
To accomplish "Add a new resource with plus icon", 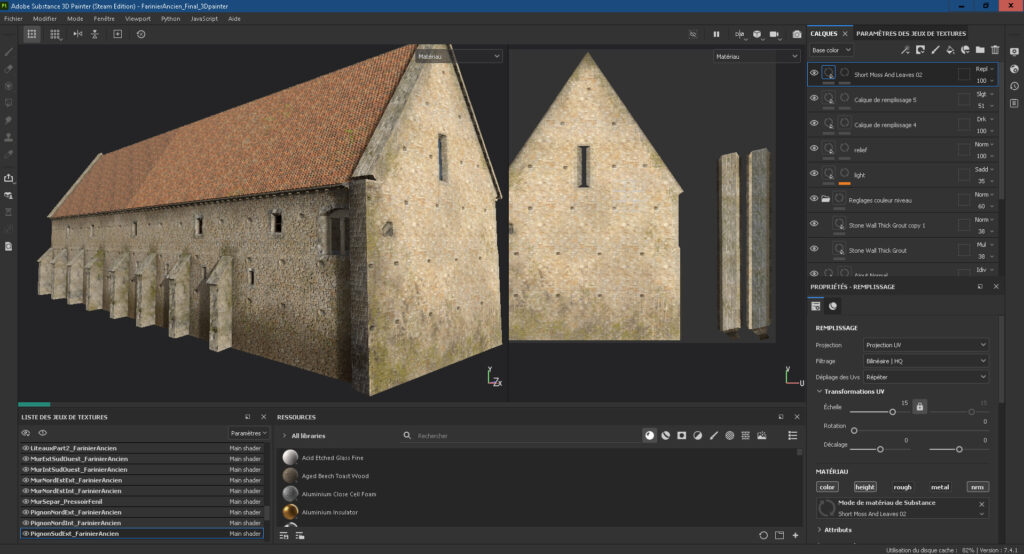I will [x=795, y=535].
